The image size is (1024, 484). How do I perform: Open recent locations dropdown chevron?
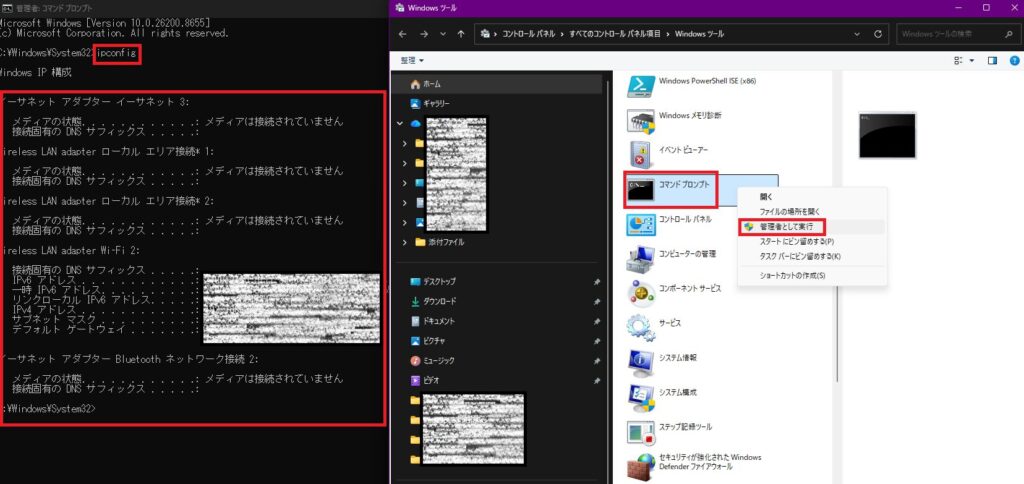[x=443, y=34]
